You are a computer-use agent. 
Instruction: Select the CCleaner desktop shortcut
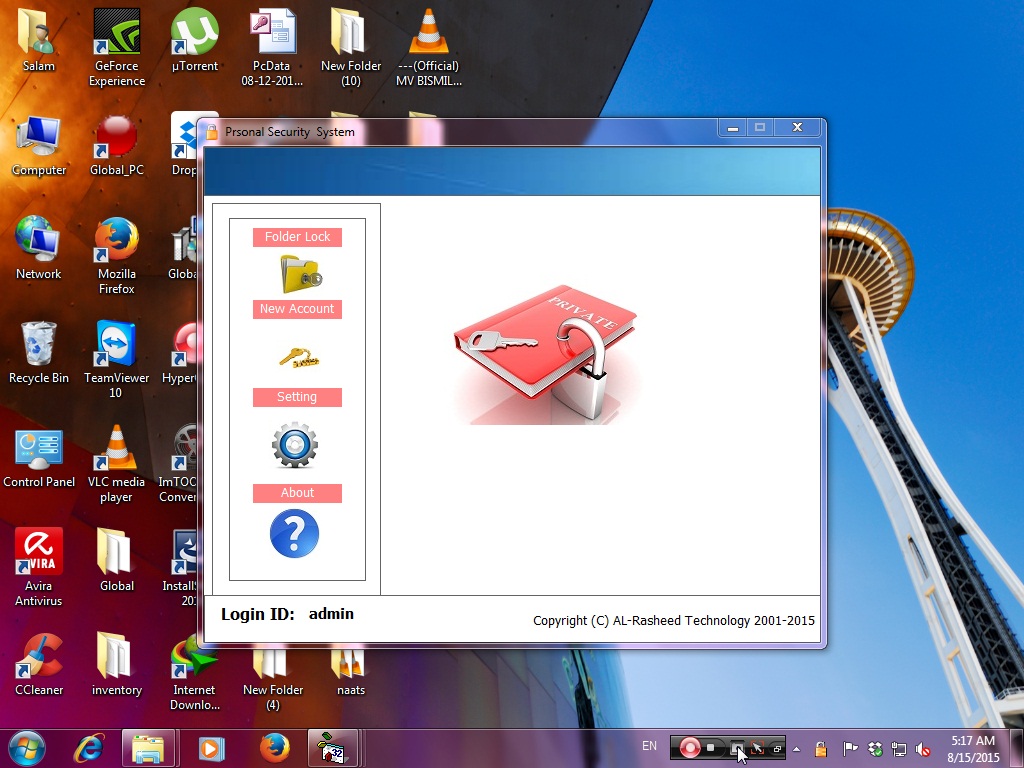[x=39, y=665]
